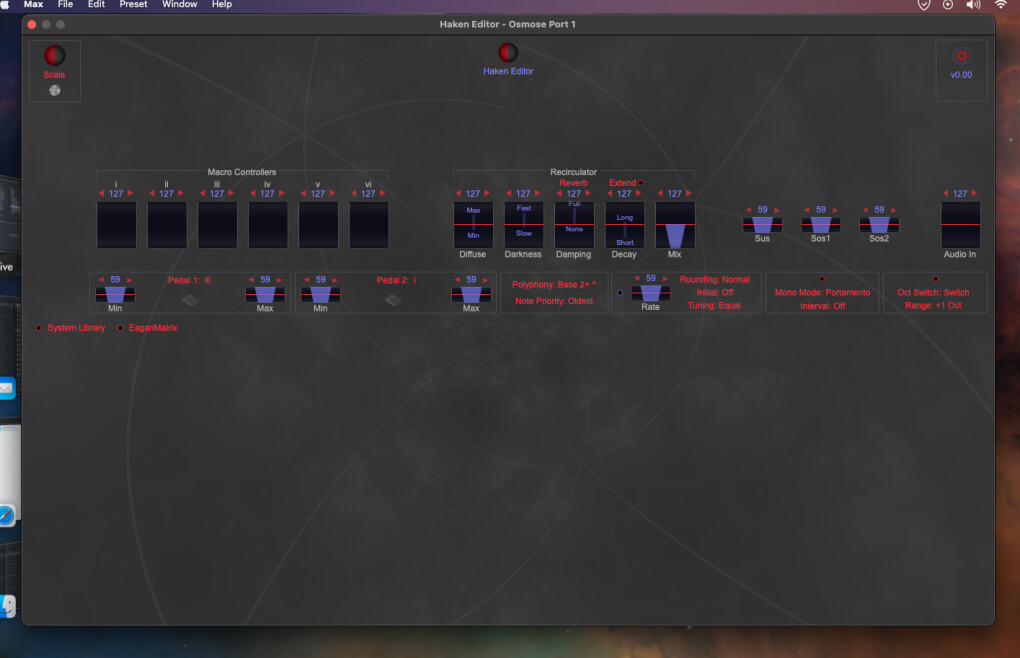1020x658 pixels.
Task: Increase Sos1 value with right arrow
Action: tap(835, 209)
